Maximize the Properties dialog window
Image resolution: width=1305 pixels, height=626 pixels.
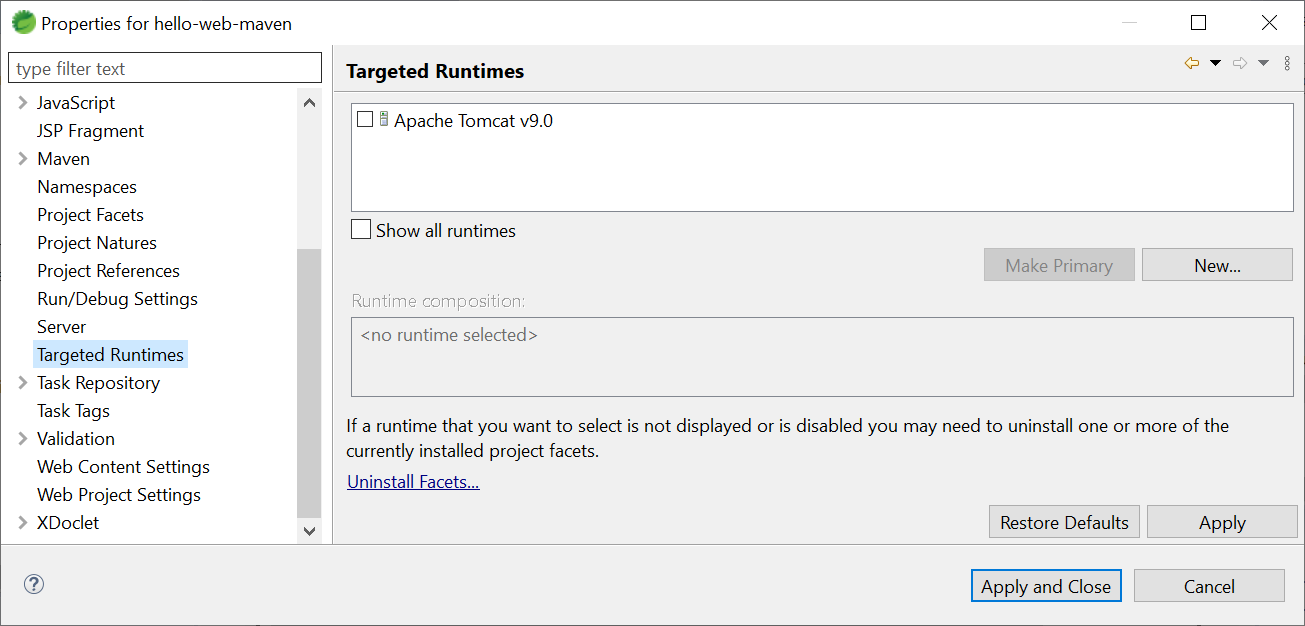pyautogui.click(x=1198, y=22)
